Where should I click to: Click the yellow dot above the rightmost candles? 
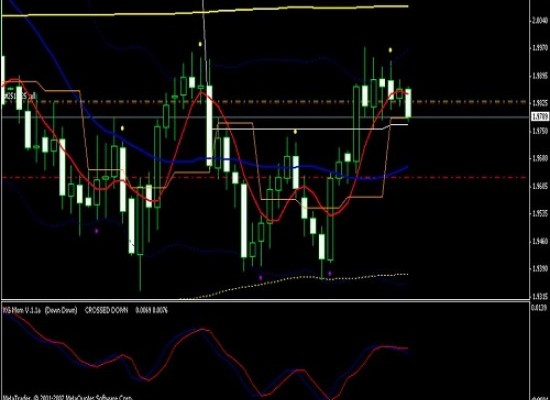(390, 50)
